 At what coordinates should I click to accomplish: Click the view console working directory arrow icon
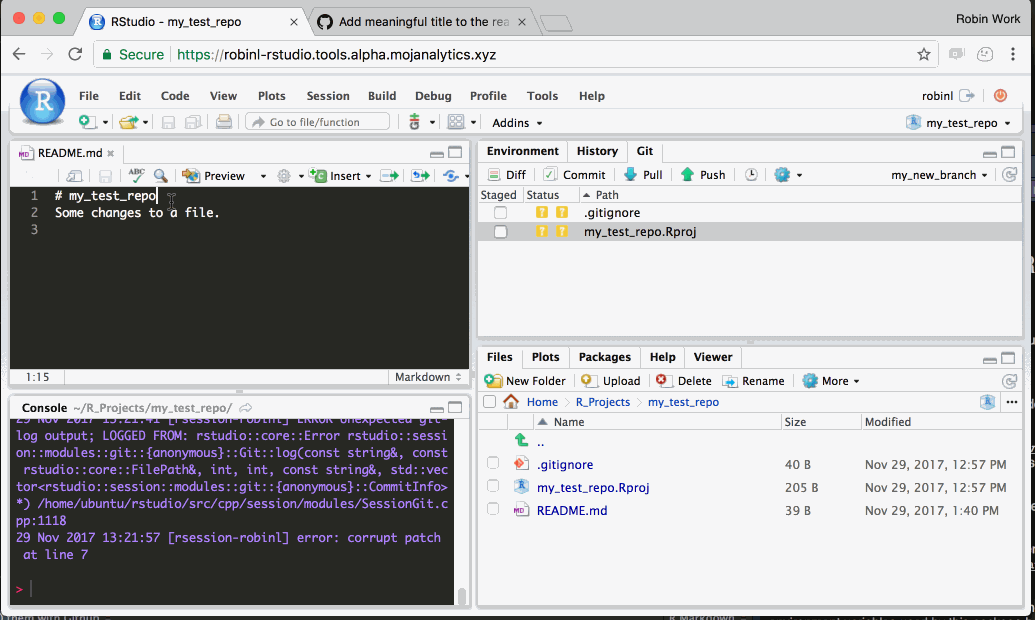click(x=246, y=408)
